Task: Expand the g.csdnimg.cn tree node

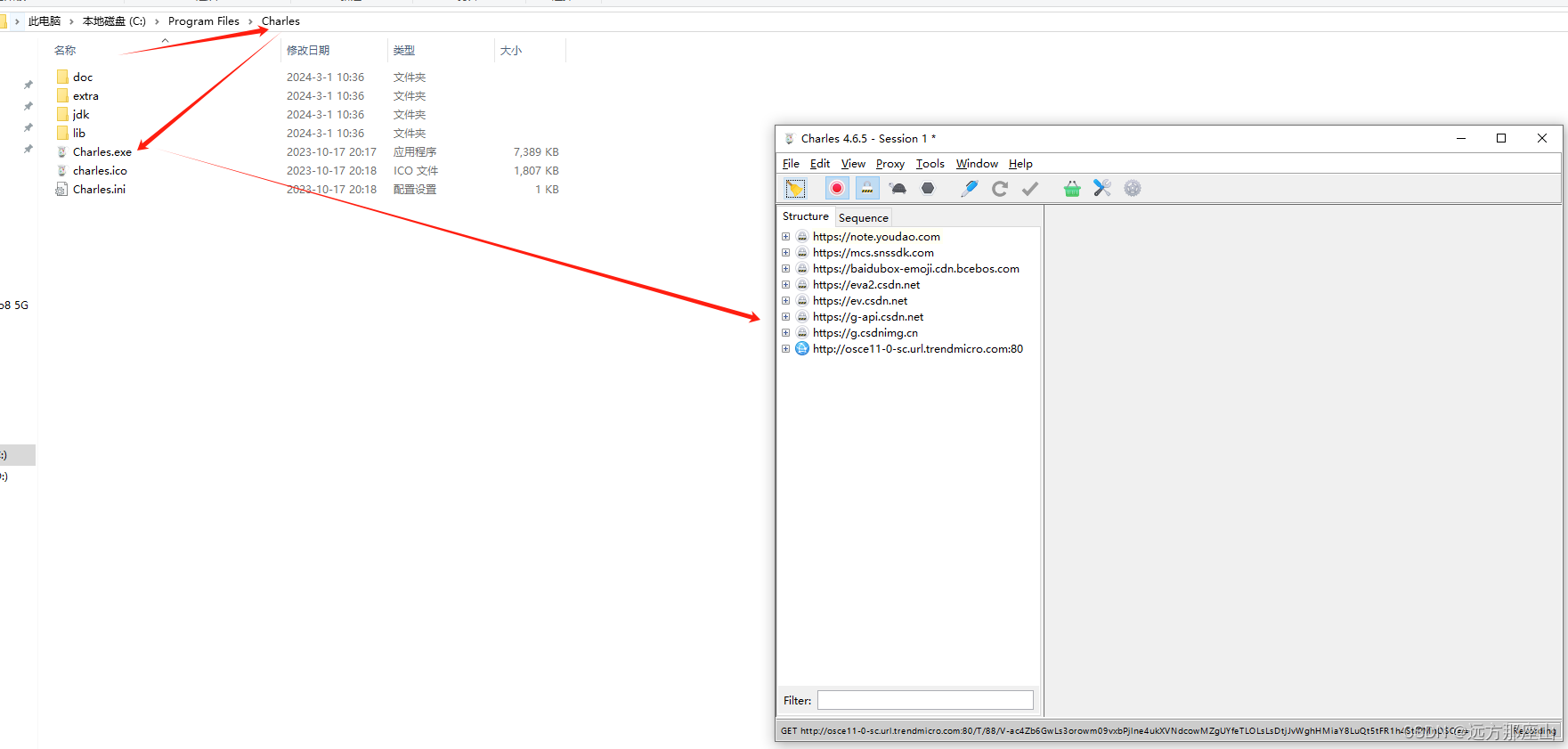Action: click(786, 333)
